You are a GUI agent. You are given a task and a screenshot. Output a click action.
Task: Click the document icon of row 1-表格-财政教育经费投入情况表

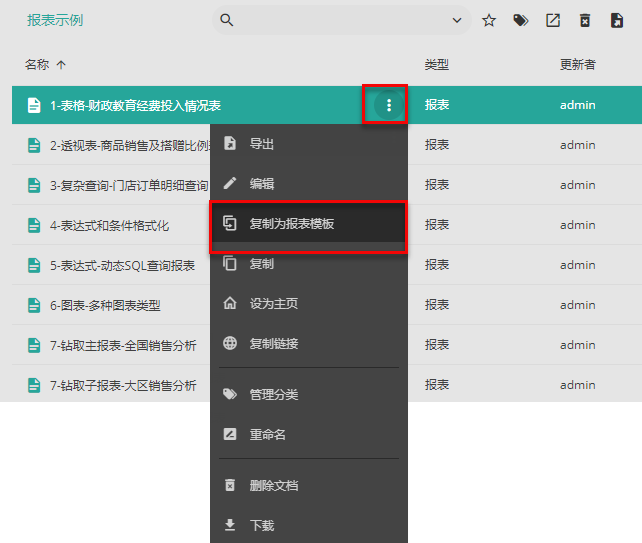(34, 105)
